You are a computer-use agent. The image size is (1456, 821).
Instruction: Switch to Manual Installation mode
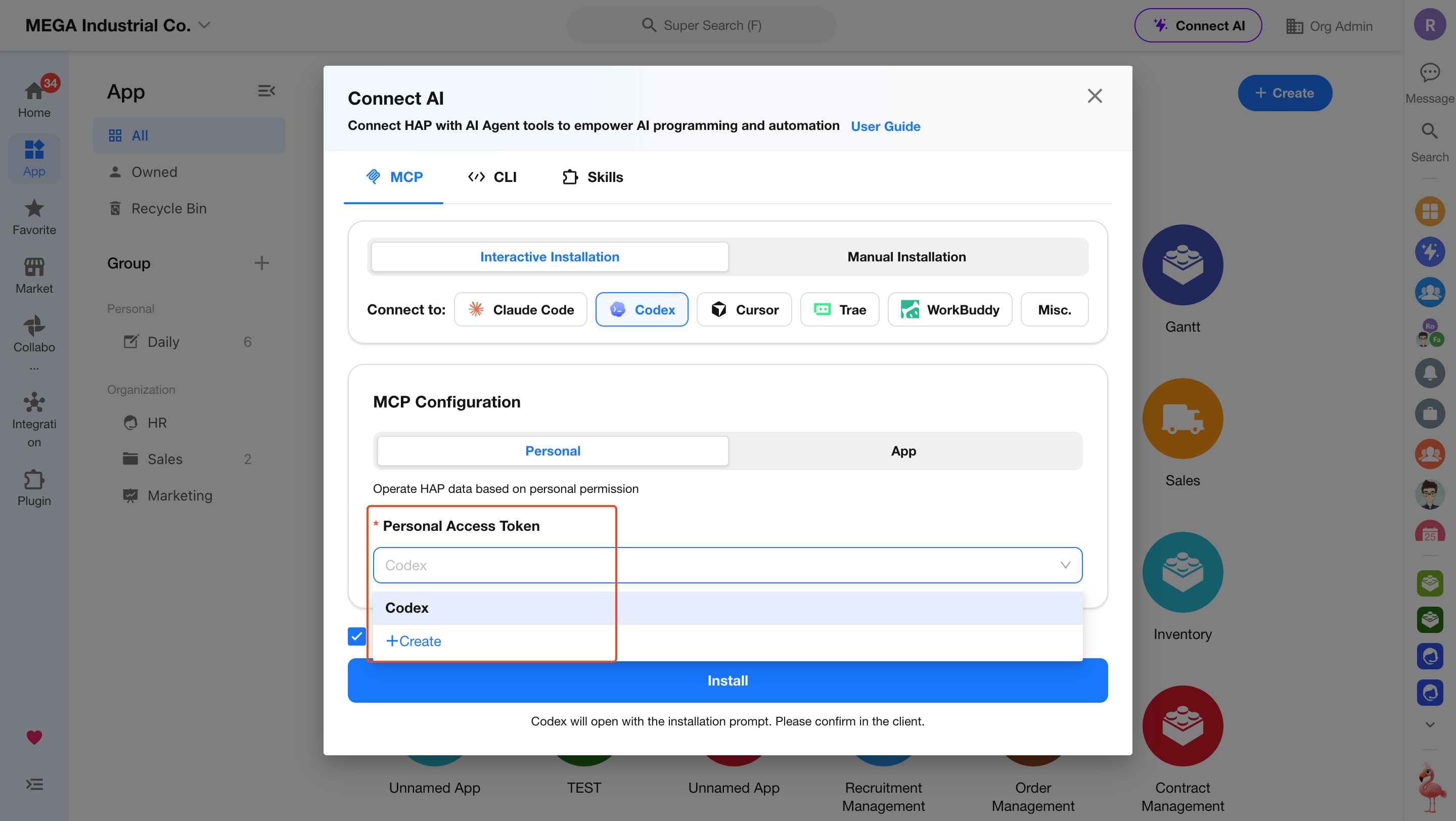tap(906, 256)
